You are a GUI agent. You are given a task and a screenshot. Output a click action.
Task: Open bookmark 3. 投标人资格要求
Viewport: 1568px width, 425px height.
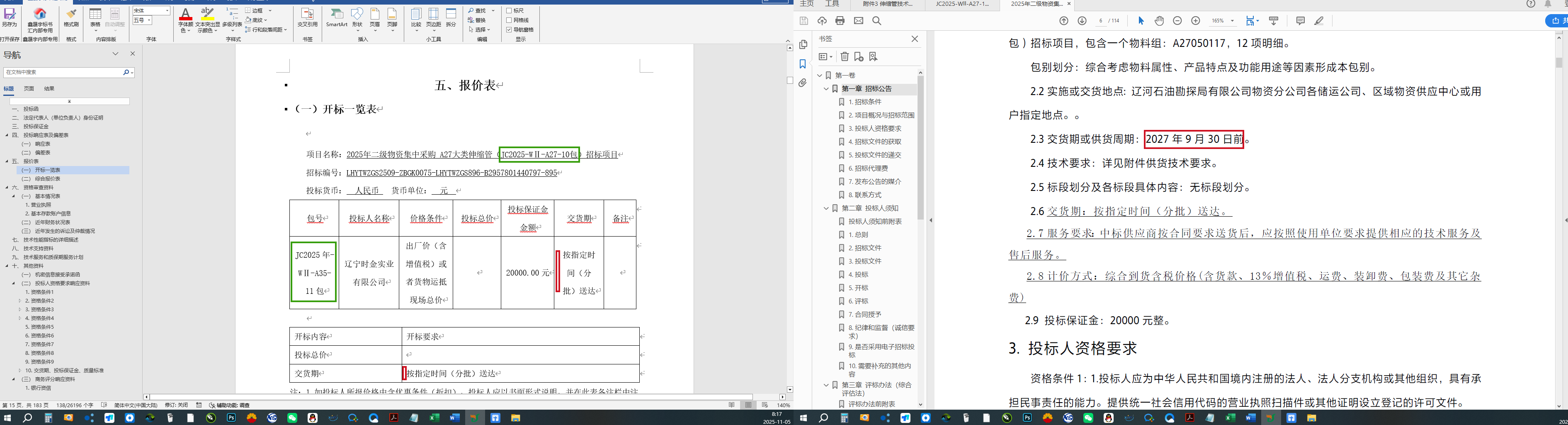point(875,129)
